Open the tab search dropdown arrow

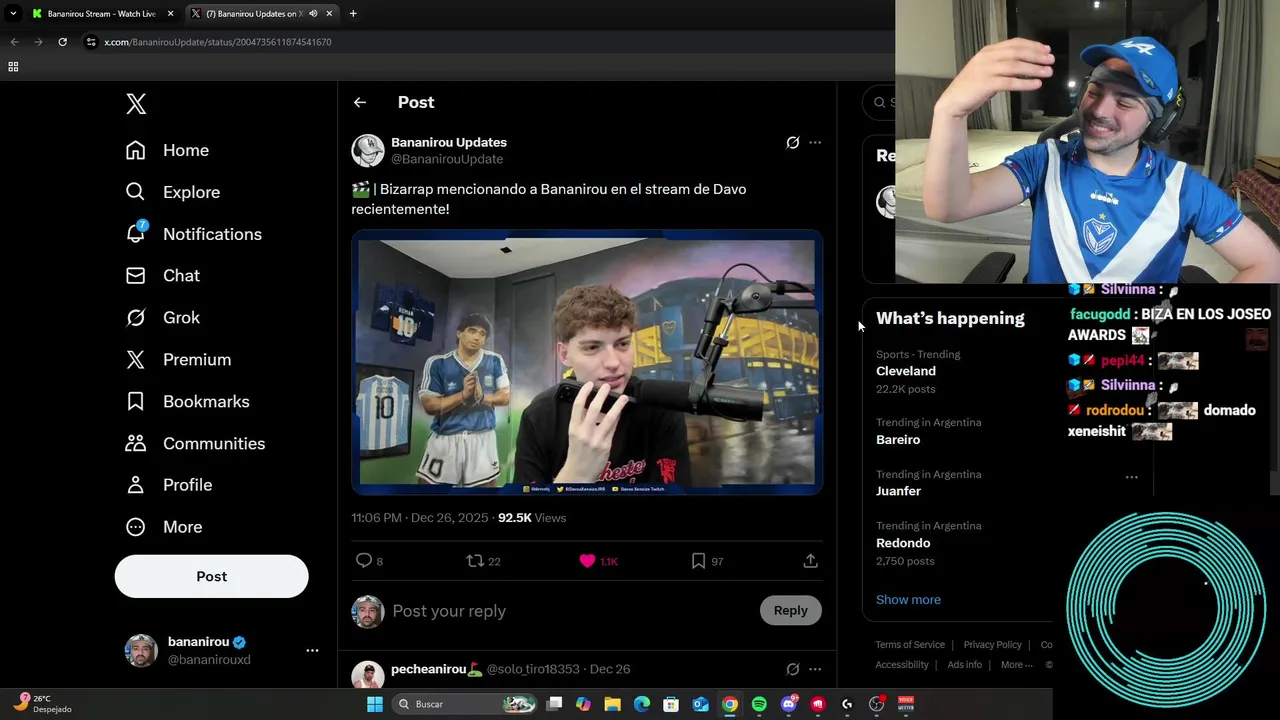(13, 14)
